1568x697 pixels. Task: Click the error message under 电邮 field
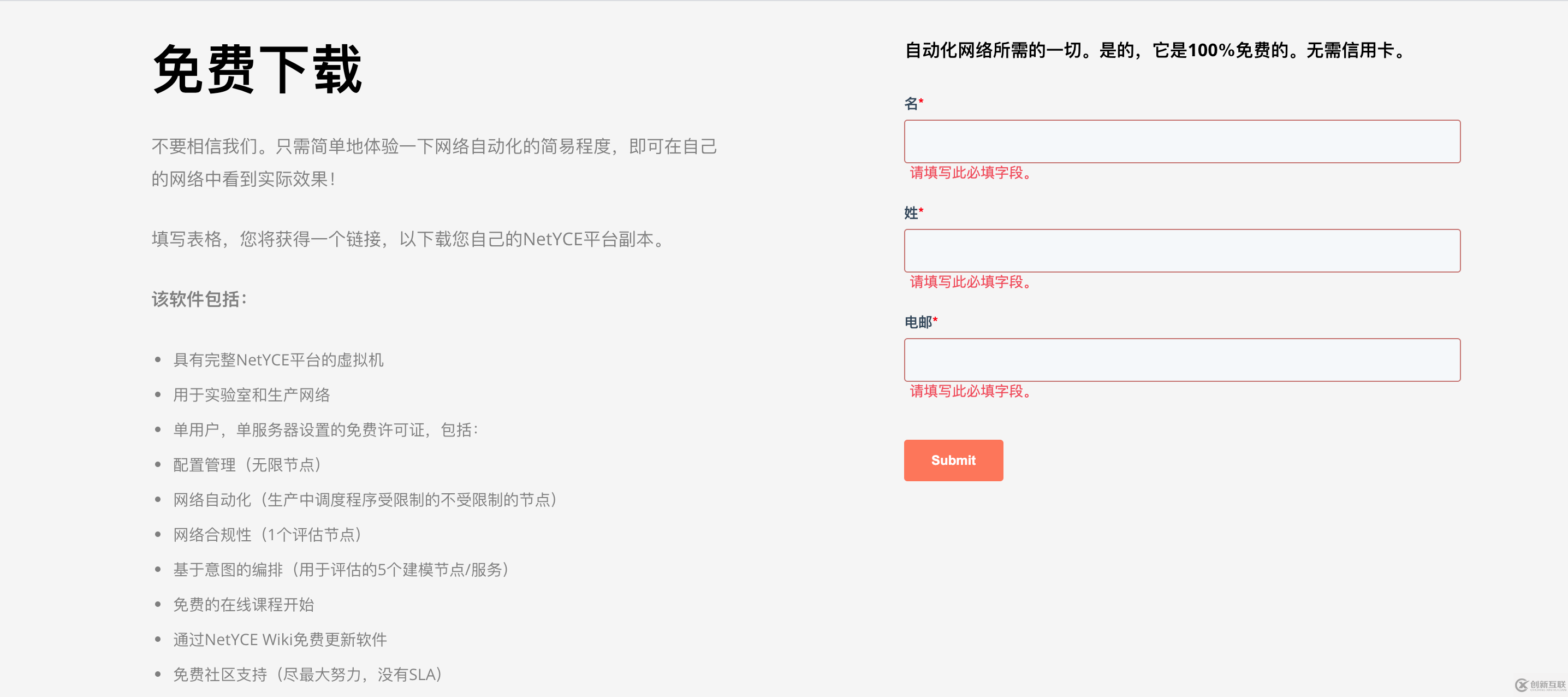(x=970, y=391)
